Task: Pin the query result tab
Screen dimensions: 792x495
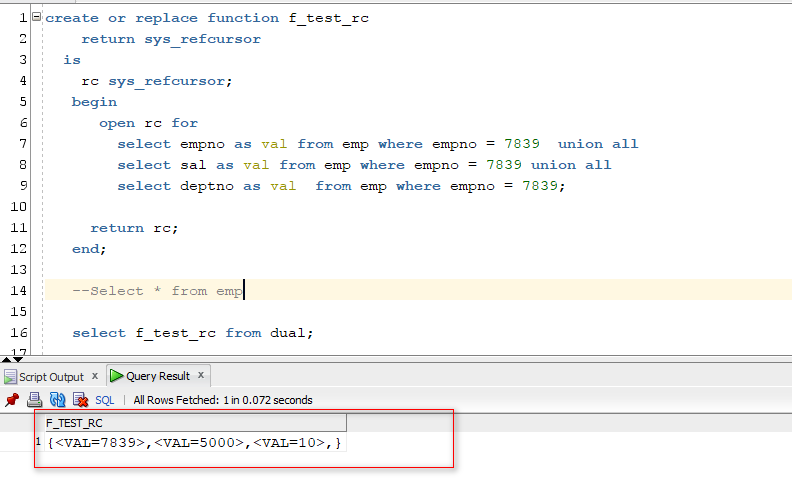Action: pyautogui.click(x=12, y=400)
